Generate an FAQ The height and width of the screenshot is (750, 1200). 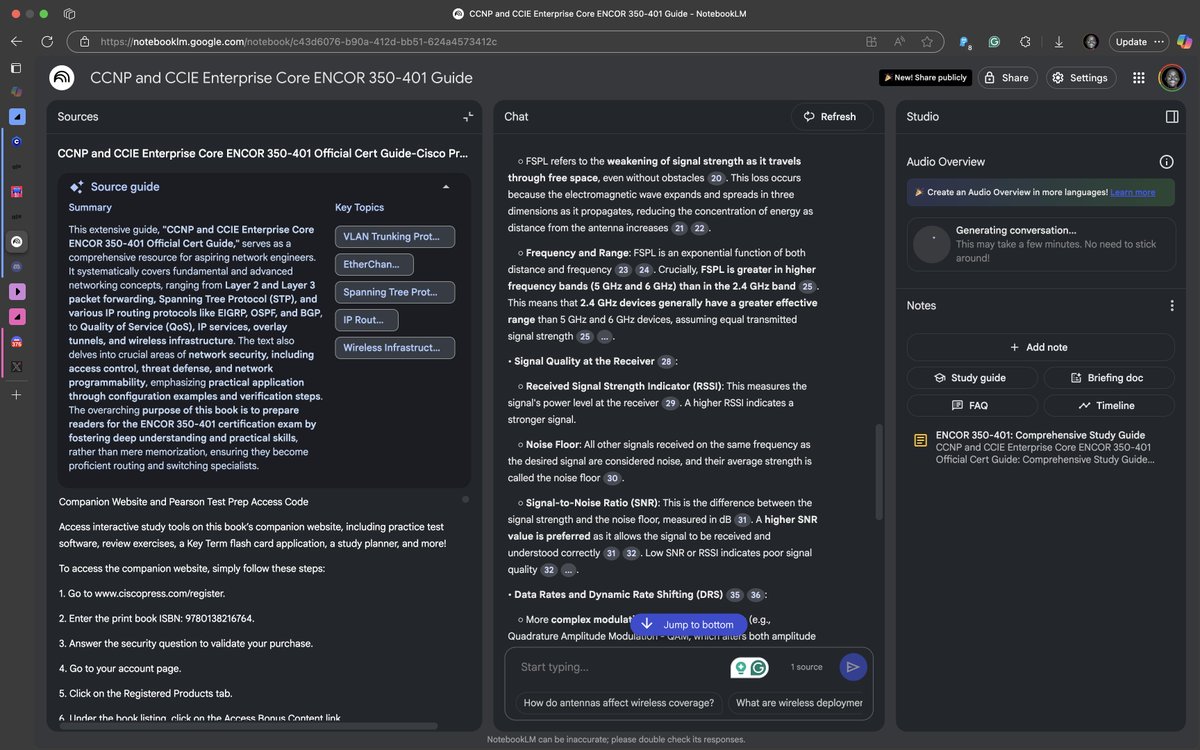click(970, 406)
